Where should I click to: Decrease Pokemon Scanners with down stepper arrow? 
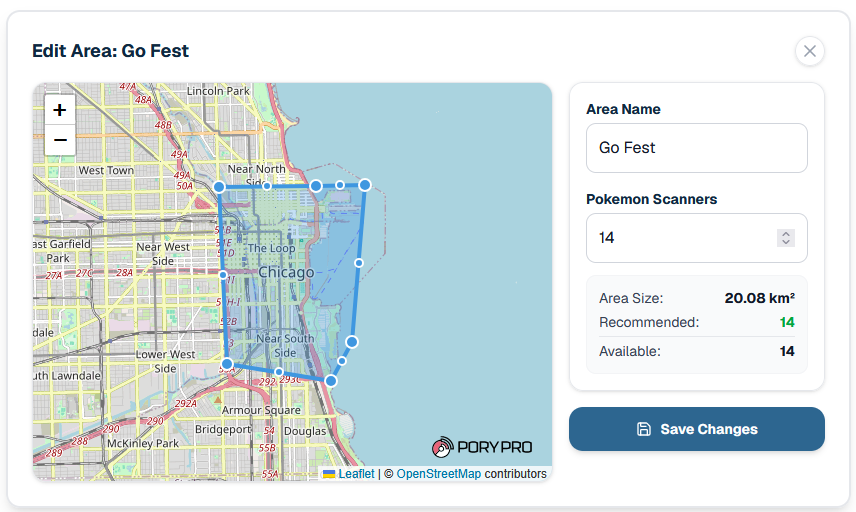coord(786,242)
